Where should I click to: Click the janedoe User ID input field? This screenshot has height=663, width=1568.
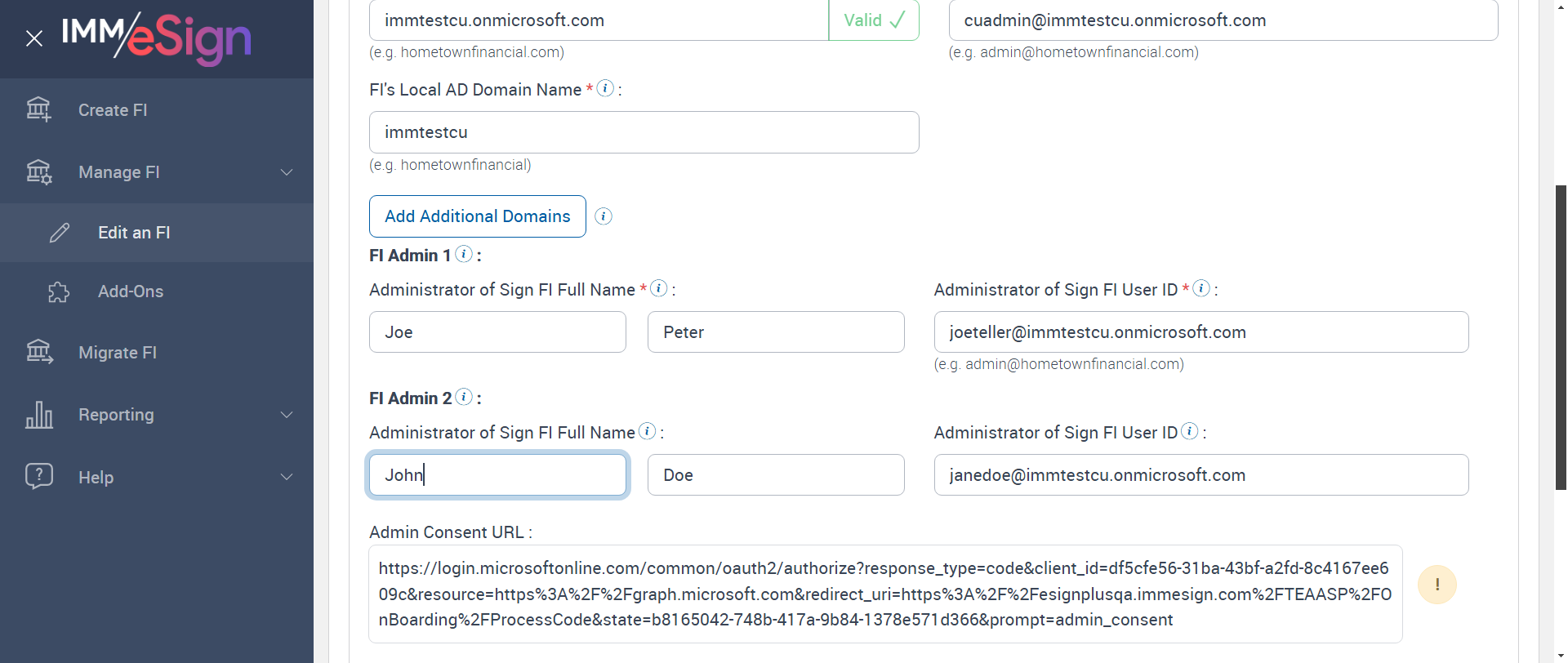coord(1200,475)
